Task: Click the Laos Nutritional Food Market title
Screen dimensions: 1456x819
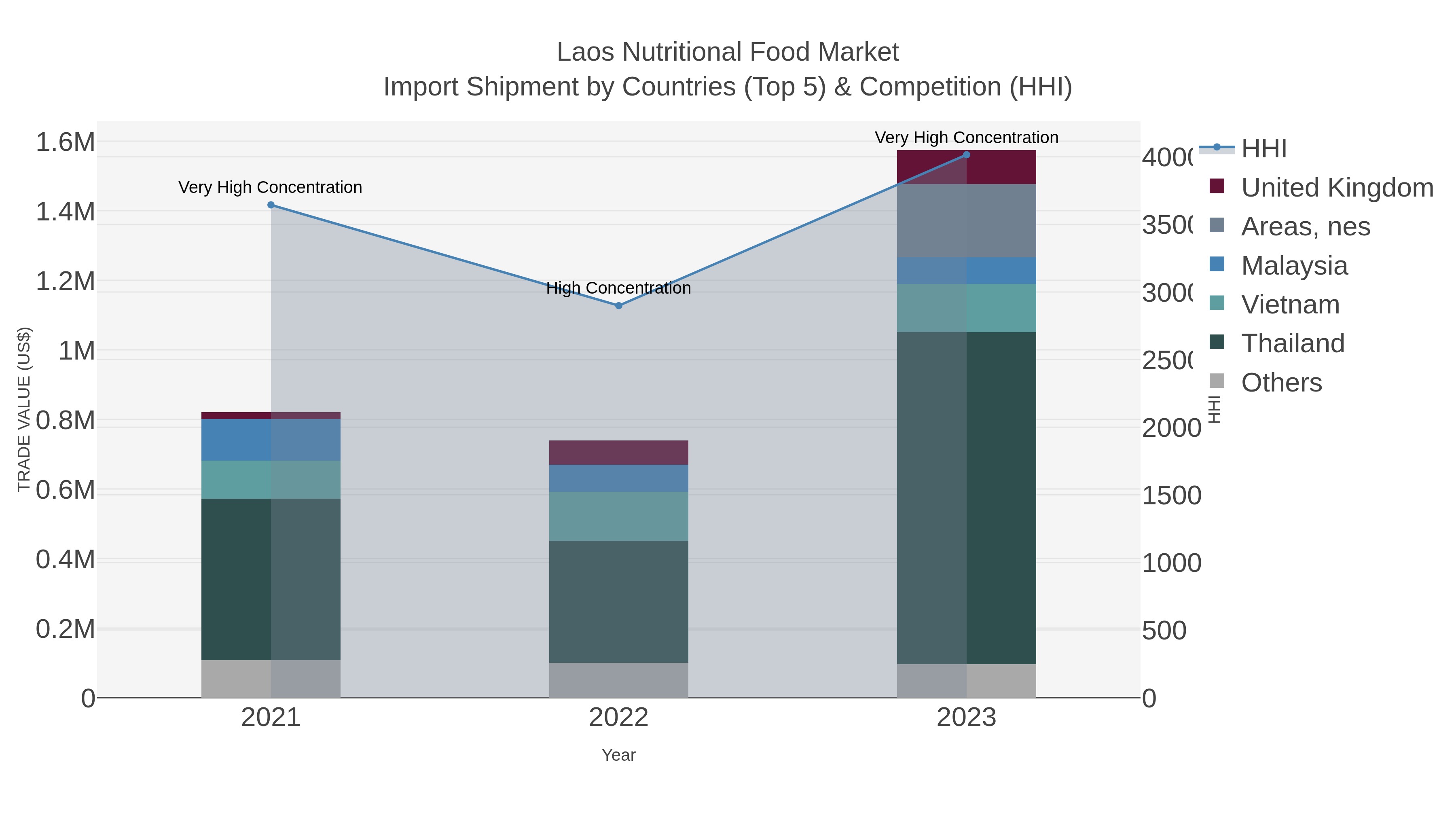Action: click(728, 52)
